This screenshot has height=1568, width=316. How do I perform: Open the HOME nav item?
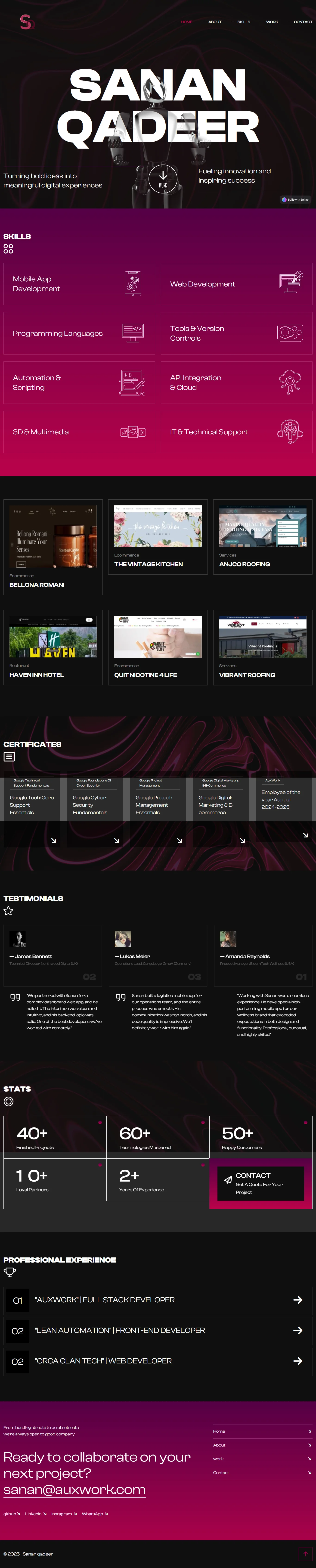(186, 22)
